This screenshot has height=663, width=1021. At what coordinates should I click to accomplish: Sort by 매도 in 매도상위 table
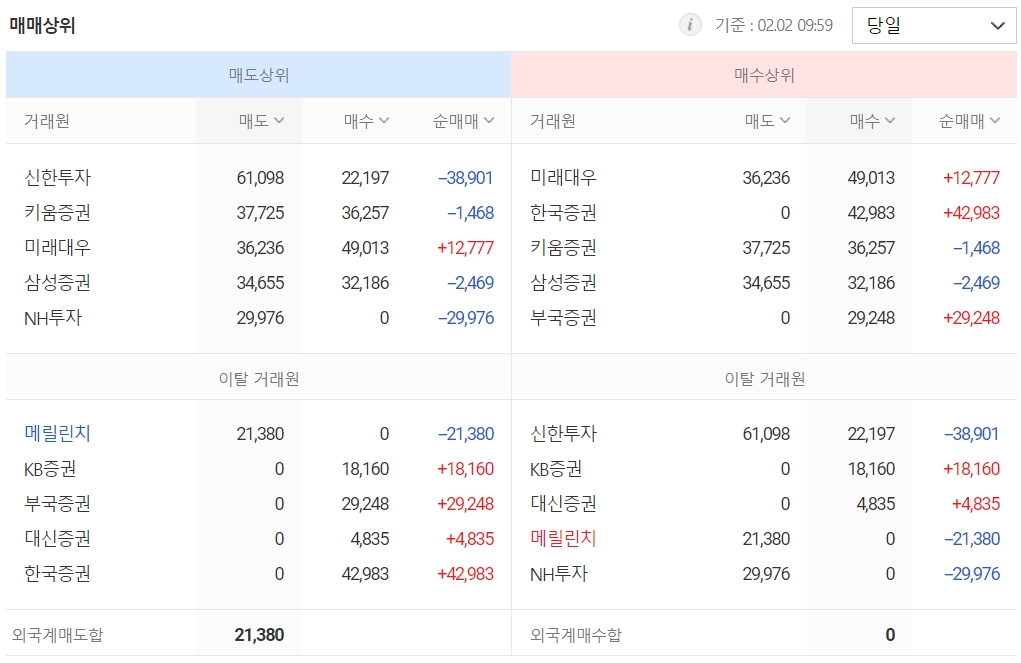(x=261, y=120)
